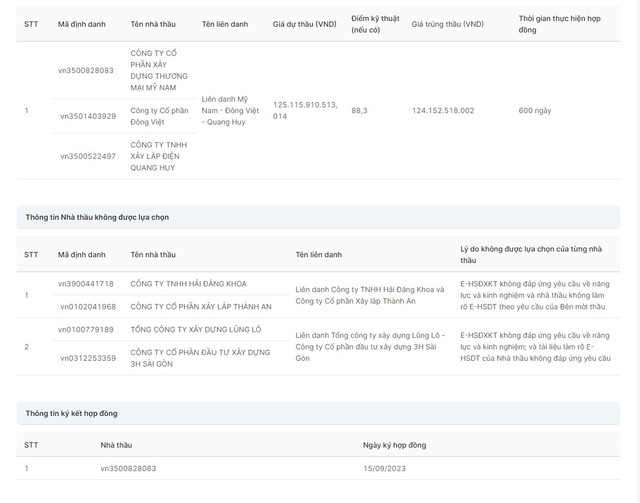The width and height of the screenshot is (640, 503).
Task: Click TỔNG CÔNG TY XÂY DỰNG LŨNG LÔ
Action: [x=195, y=329]
